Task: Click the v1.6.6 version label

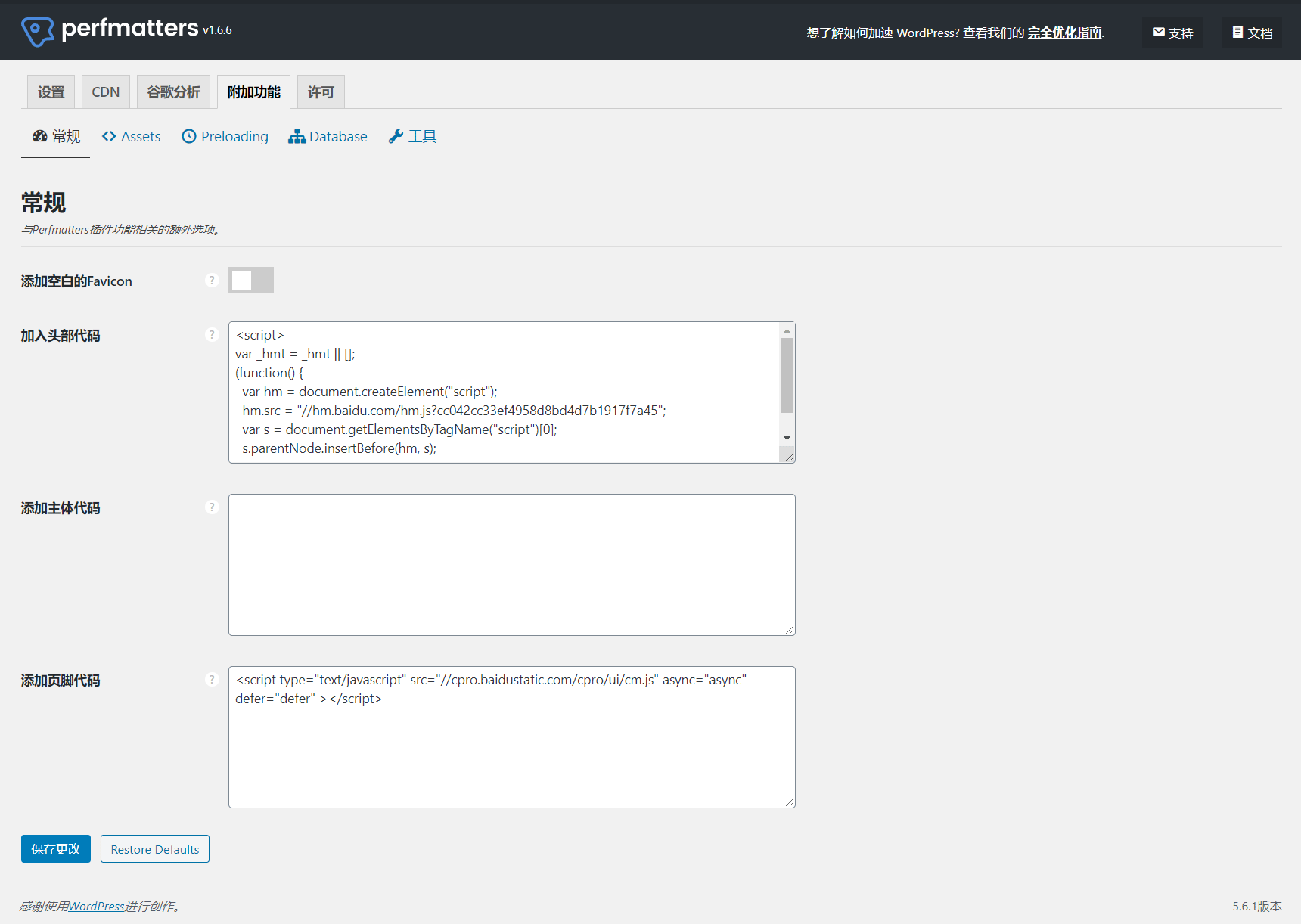Action: click(x=217, y=30)
